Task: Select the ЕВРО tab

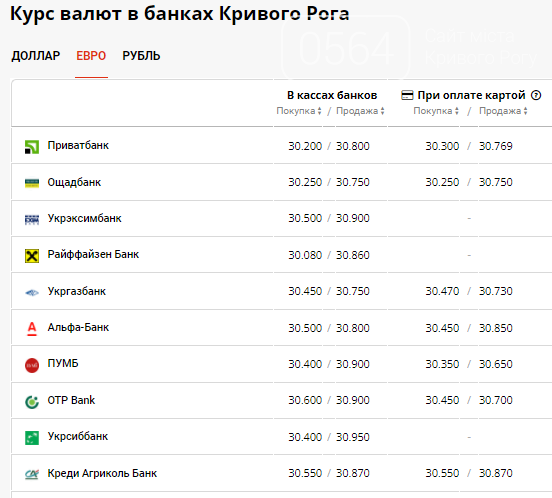Action: pos(91,56)
